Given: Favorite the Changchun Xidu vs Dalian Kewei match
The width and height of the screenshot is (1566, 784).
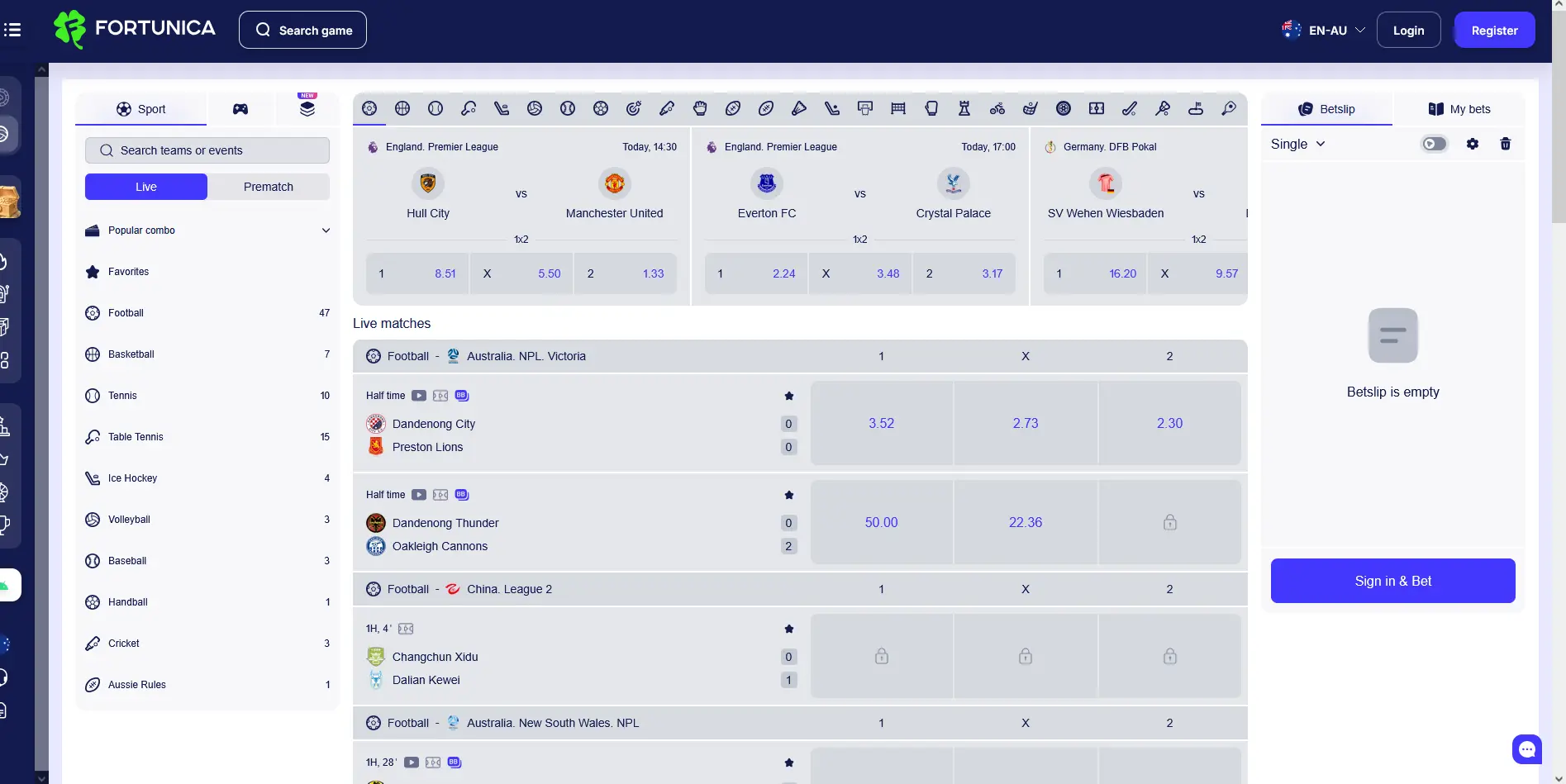Looking at the screenshot, I should pyautogui.click(x=789, y=629).
